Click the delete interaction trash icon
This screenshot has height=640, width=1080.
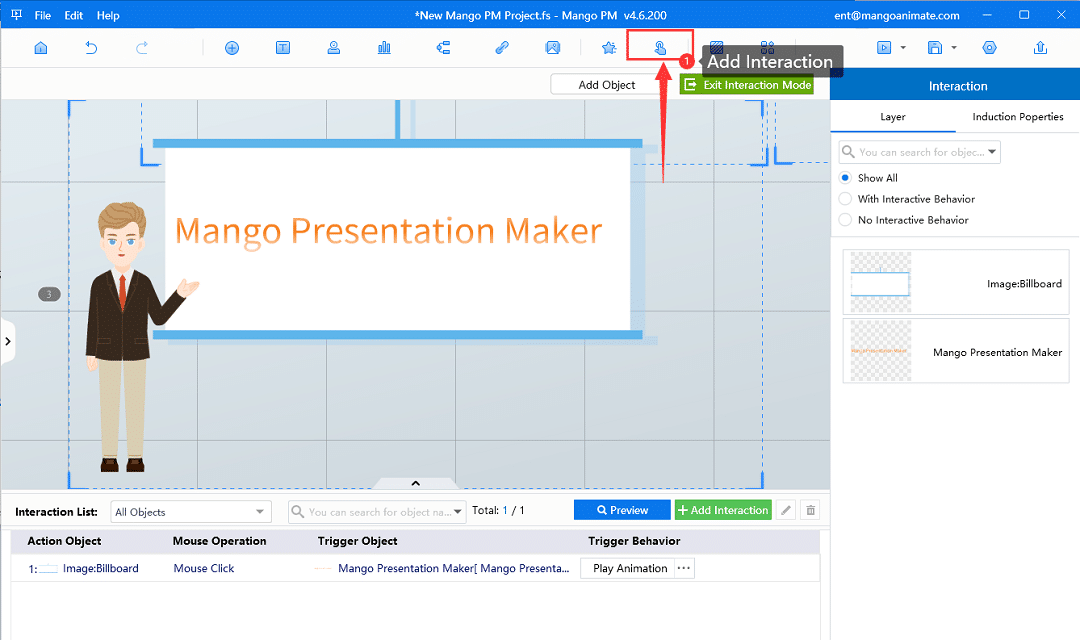tap(811, 510)
